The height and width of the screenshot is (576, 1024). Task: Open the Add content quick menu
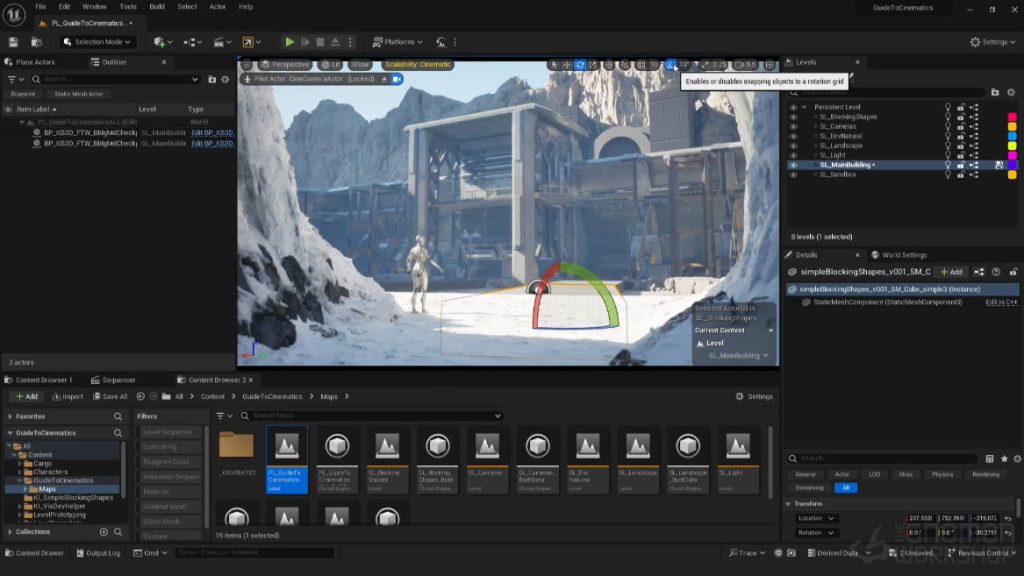[162, 42]
